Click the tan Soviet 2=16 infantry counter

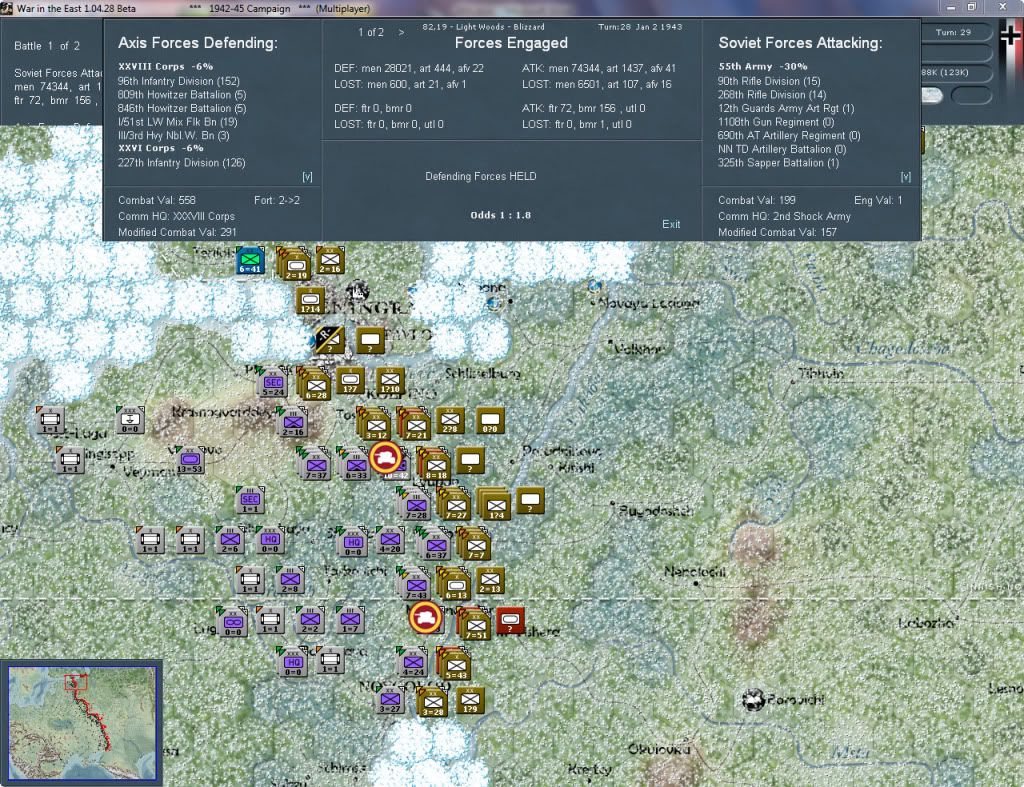[330, 260]
